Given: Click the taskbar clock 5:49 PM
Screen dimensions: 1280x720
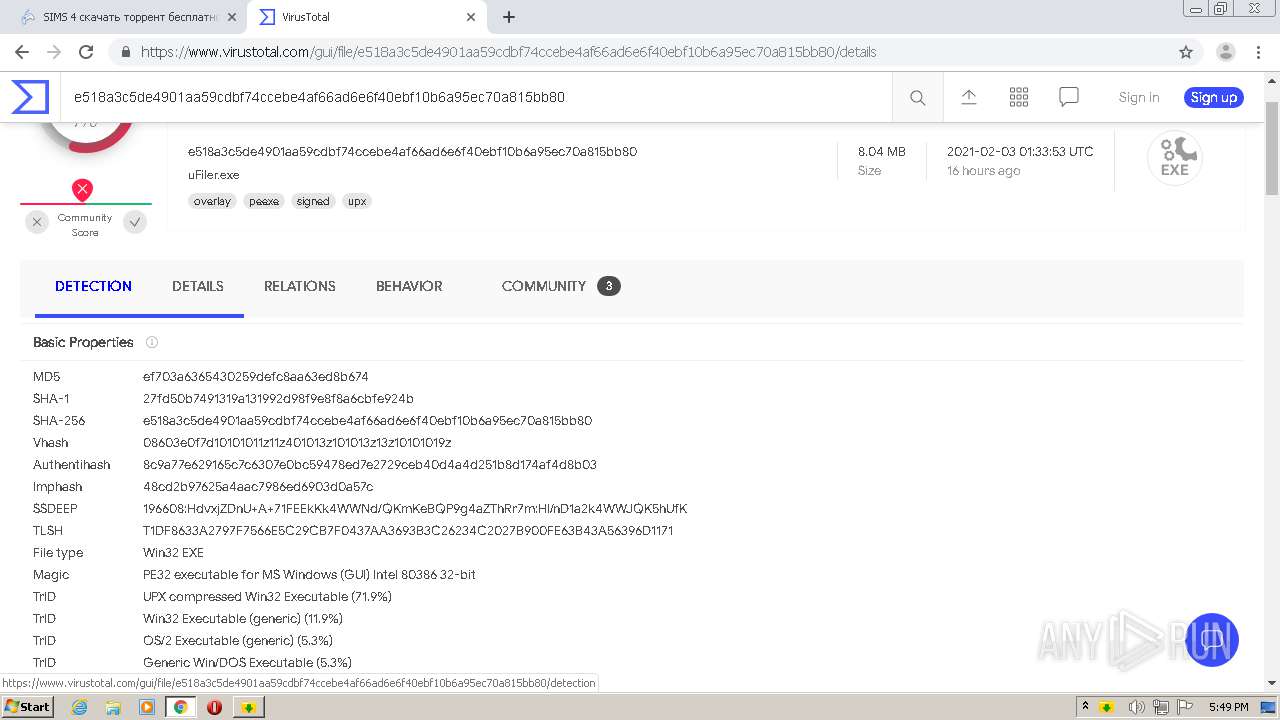Looking at the screenshot, I should 1228,707.
